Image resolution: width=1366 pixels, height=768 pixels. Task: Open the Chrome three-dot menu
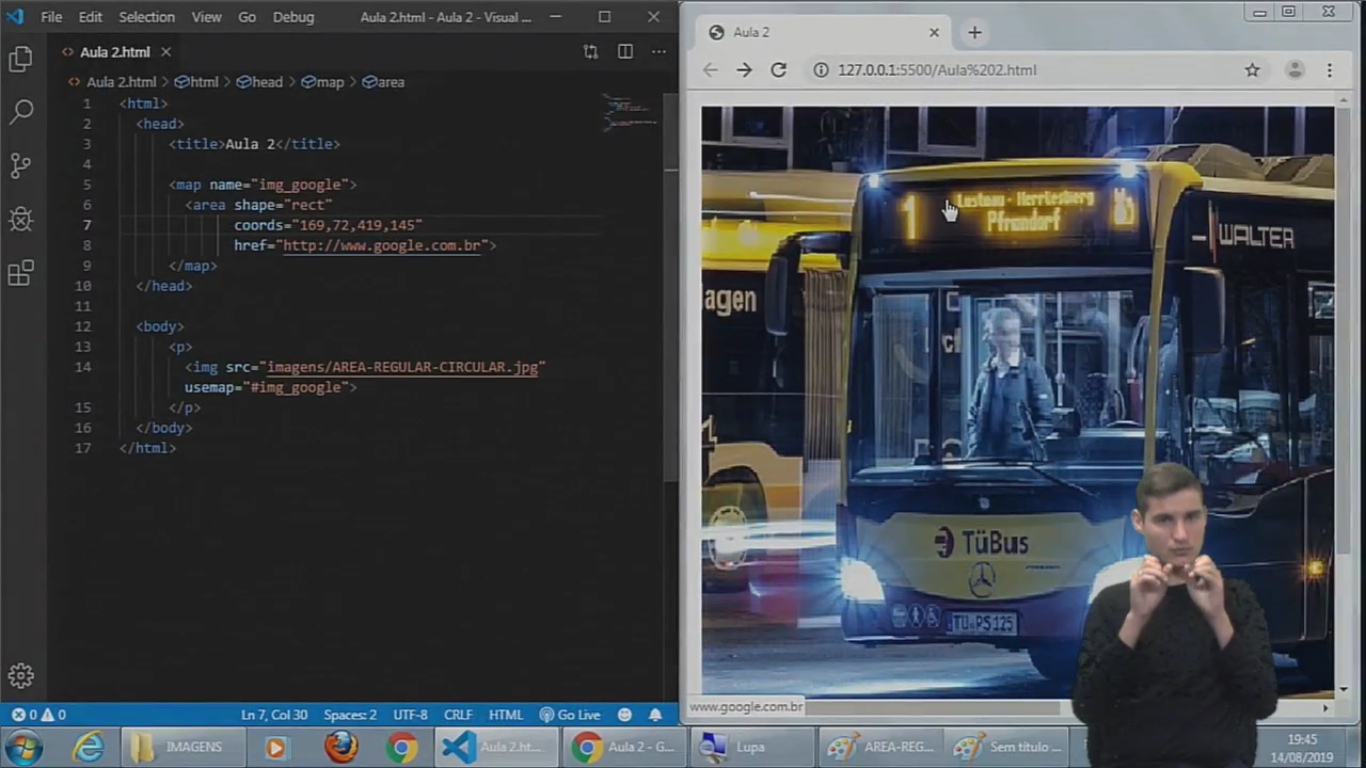pyautogui.click(x=1329, y=70)
